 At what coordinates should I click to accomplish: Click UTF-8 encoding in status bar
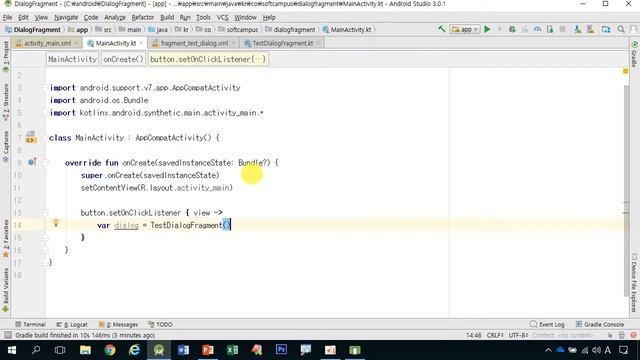click(518, 335)
